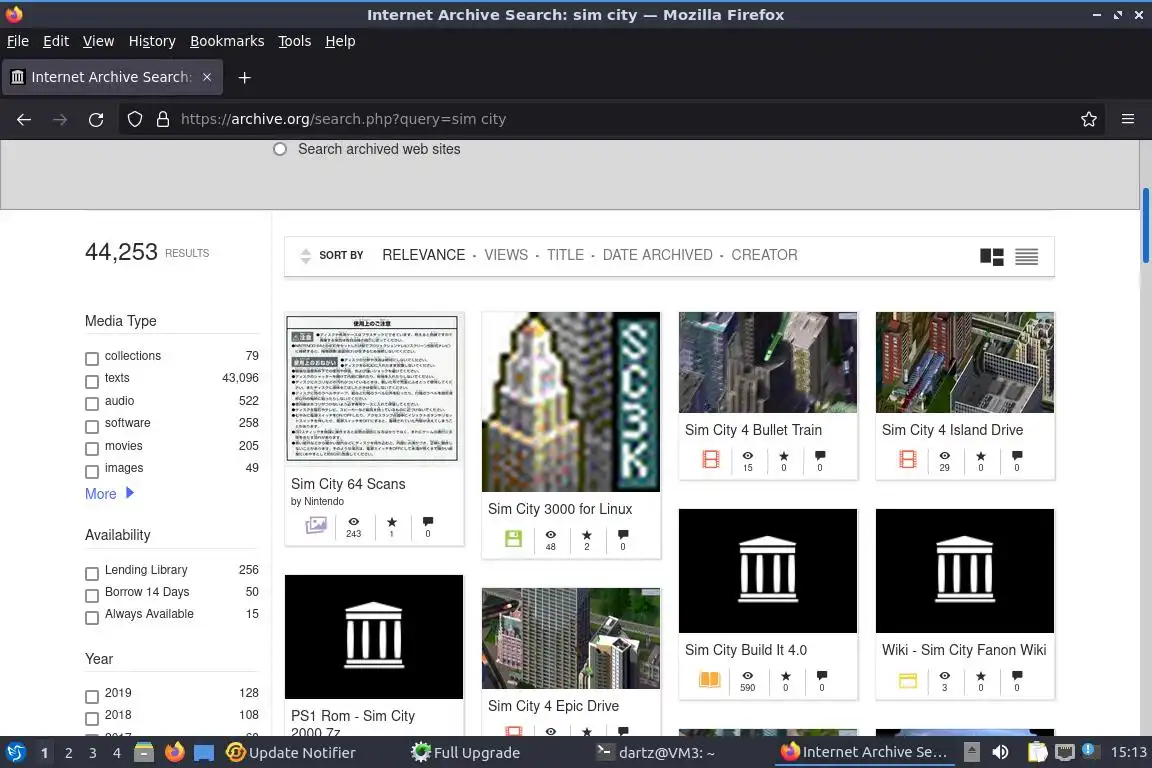Filter results by year 2019

(x=92, y=696)
